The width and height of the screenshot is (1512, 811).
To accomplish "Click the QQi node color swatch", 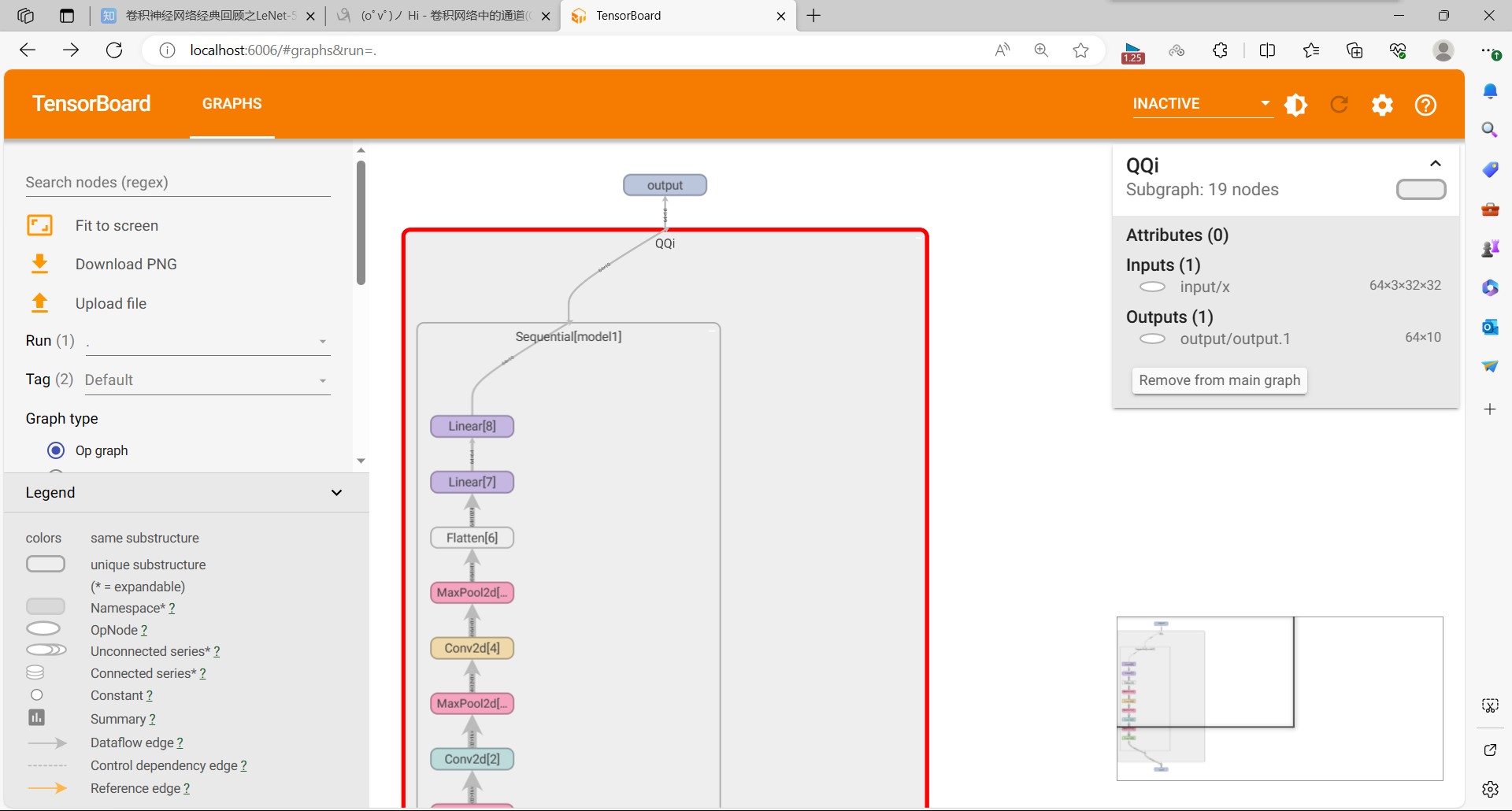I will tap(1421, 189).
